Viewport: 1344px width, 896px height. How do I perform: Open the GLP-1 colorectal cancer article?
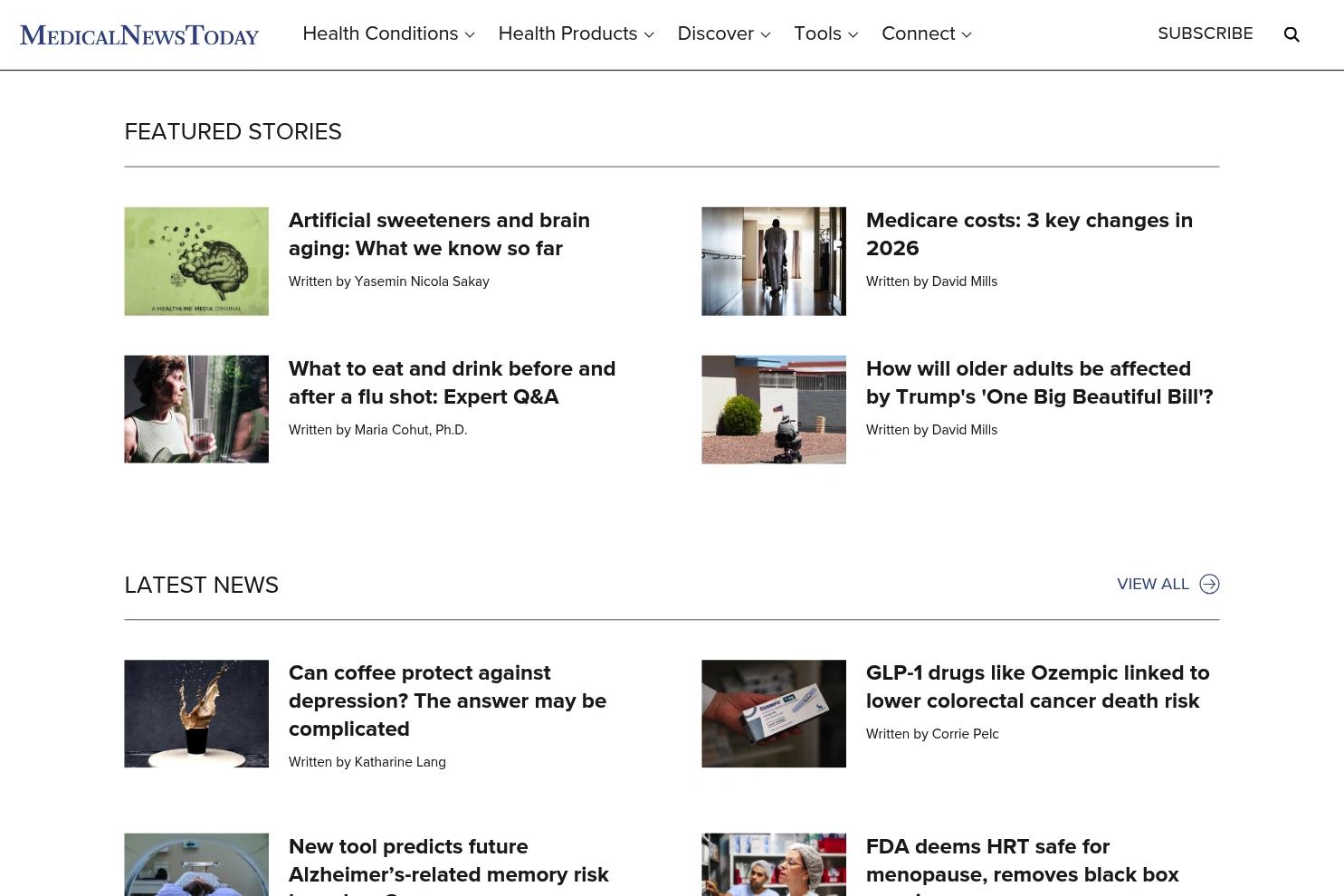click(1037, 687)
